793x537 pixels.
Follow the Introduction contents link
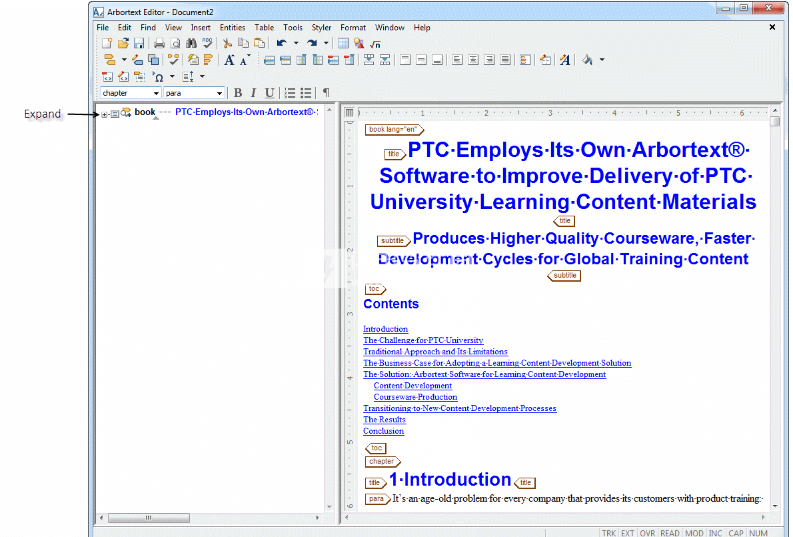[385, 329]
